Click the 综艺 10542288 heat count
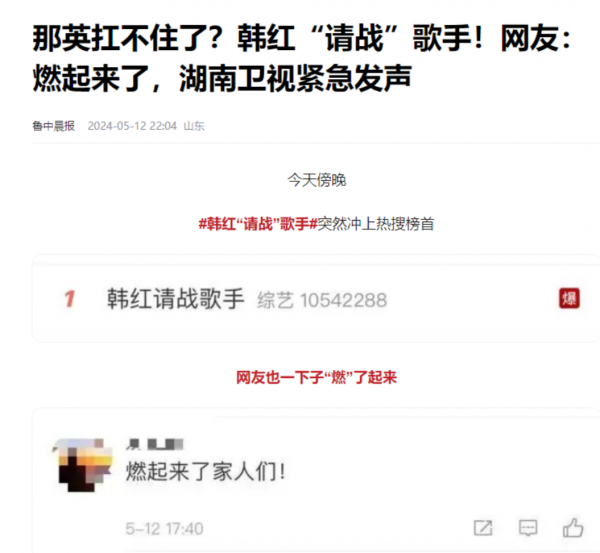Screen dimensions: 600x553 click(x=322, y=300)
